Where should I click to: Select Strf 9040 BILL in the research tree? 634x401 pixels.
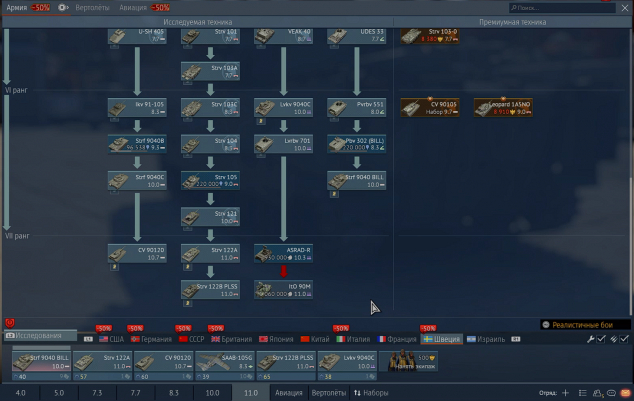[x=357, y=180]
